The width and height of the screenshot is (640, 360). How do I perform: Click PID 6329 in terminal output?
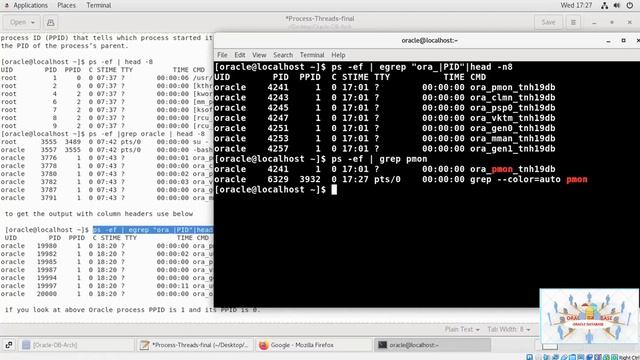[x=278, y=179]
